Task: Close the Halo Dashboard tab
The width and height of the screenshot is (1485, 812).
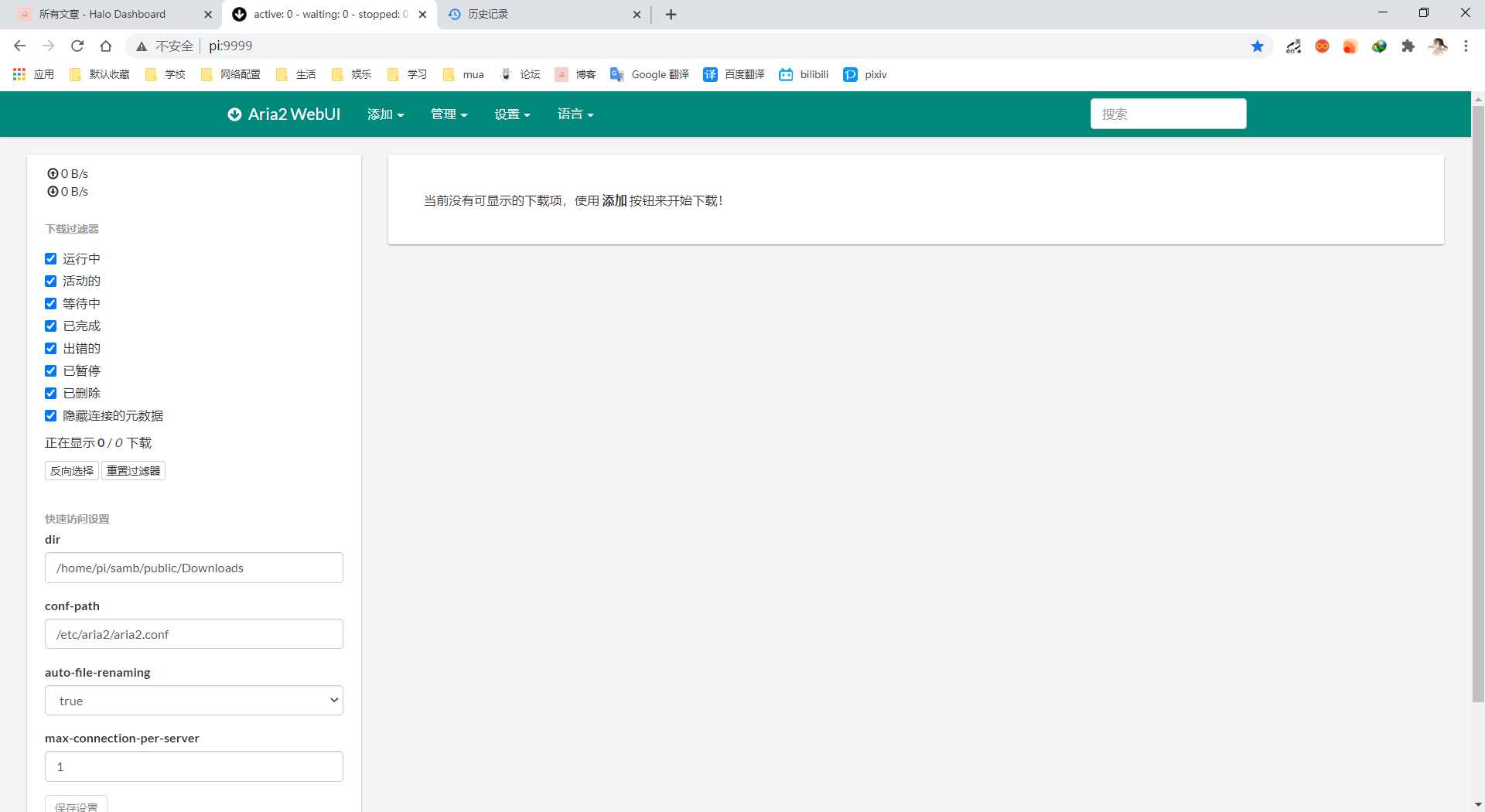Action: (208, 14)
